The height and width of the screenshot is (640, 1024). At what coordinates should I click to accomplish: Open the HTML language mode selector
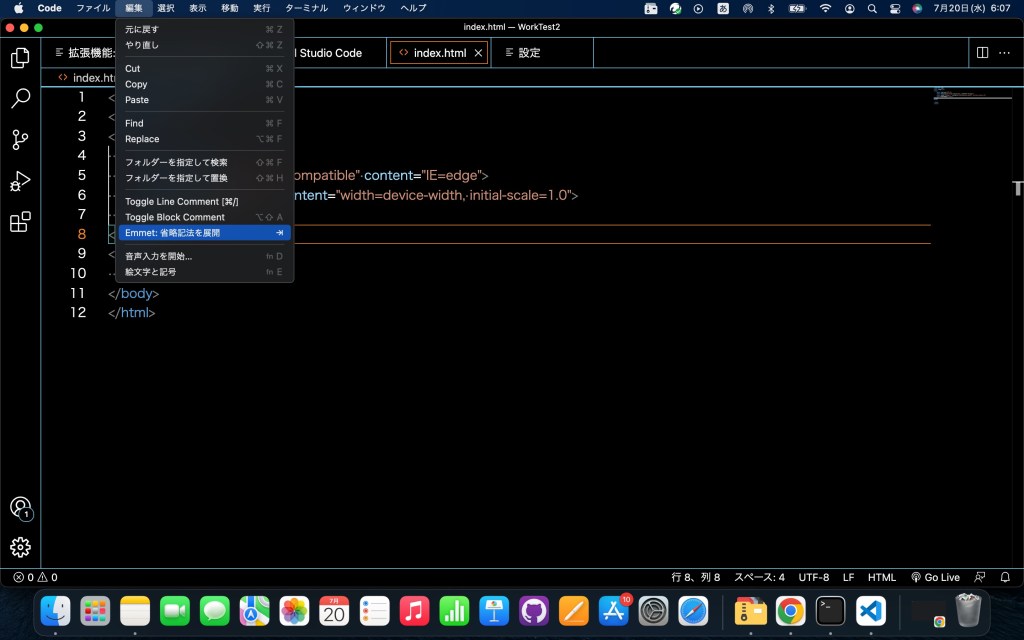[881, 577]
